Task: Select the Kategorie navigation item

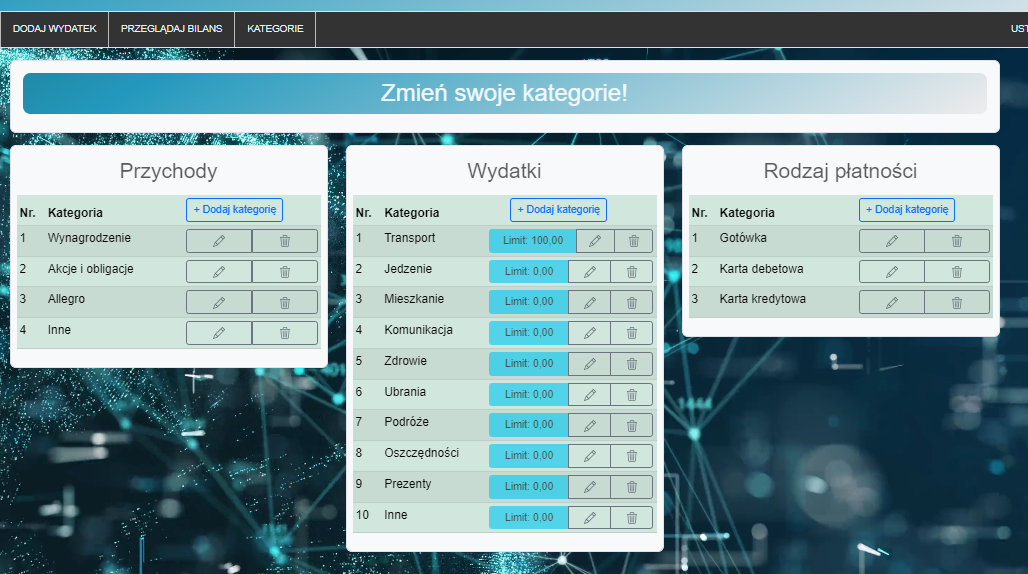Action: [x=275, y=29]
